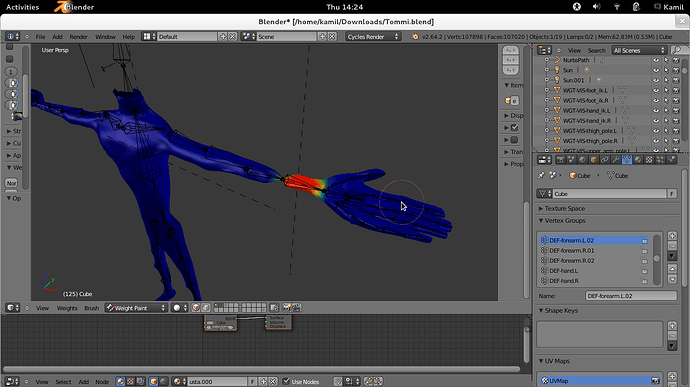Open vertex group specials down-arrow menu
The height and width of the screenshot is (387, 690).
672,256
